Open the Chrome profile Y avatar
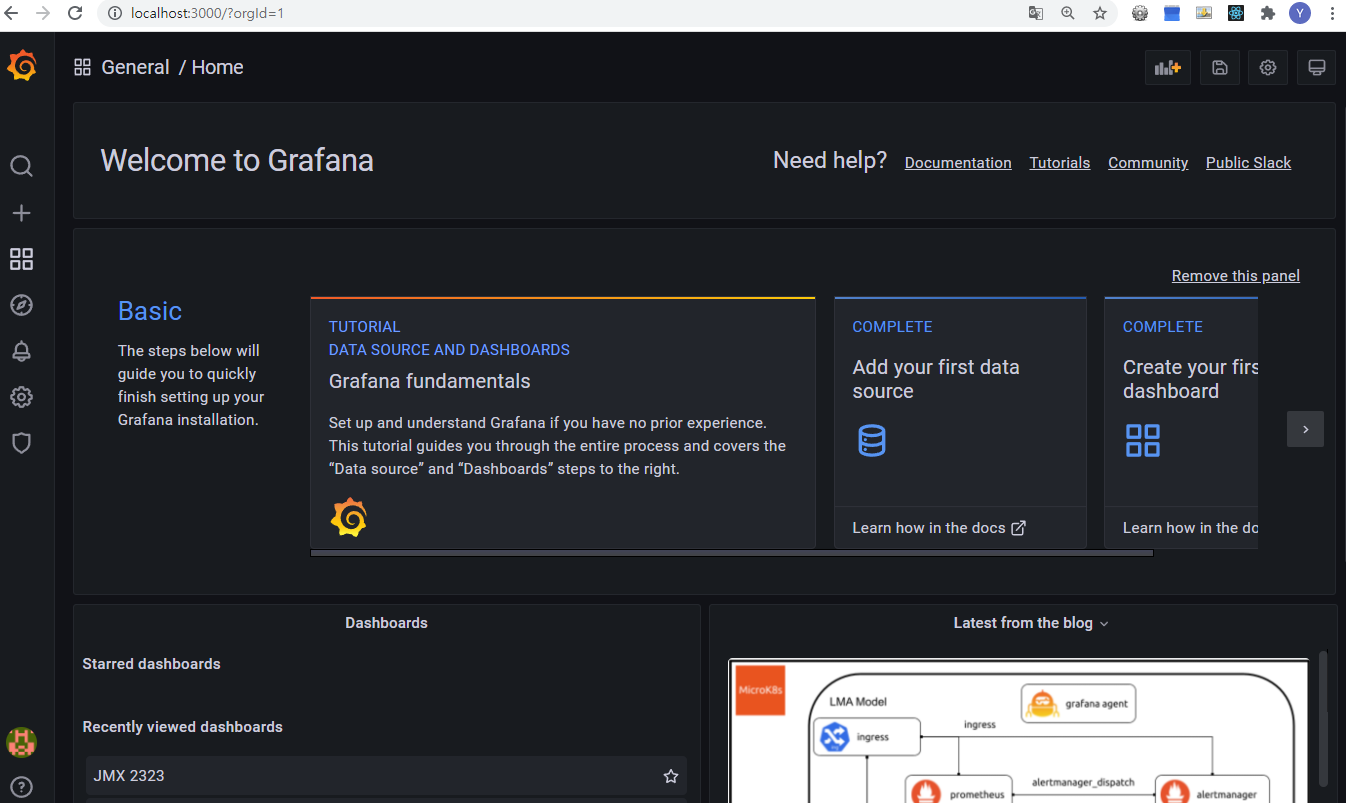Screen dimensions: 1346x803 point(1300,13)
